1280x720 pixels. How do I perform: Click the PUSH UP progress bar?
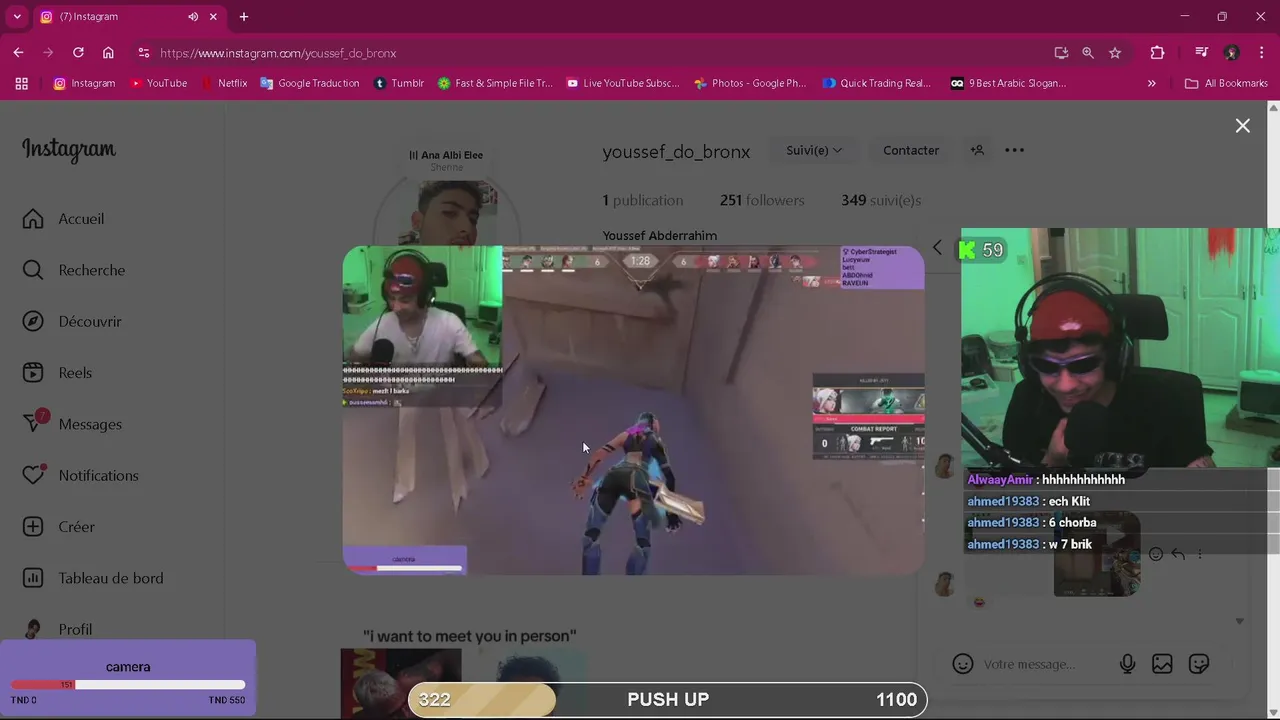click(x=668, y=699)
